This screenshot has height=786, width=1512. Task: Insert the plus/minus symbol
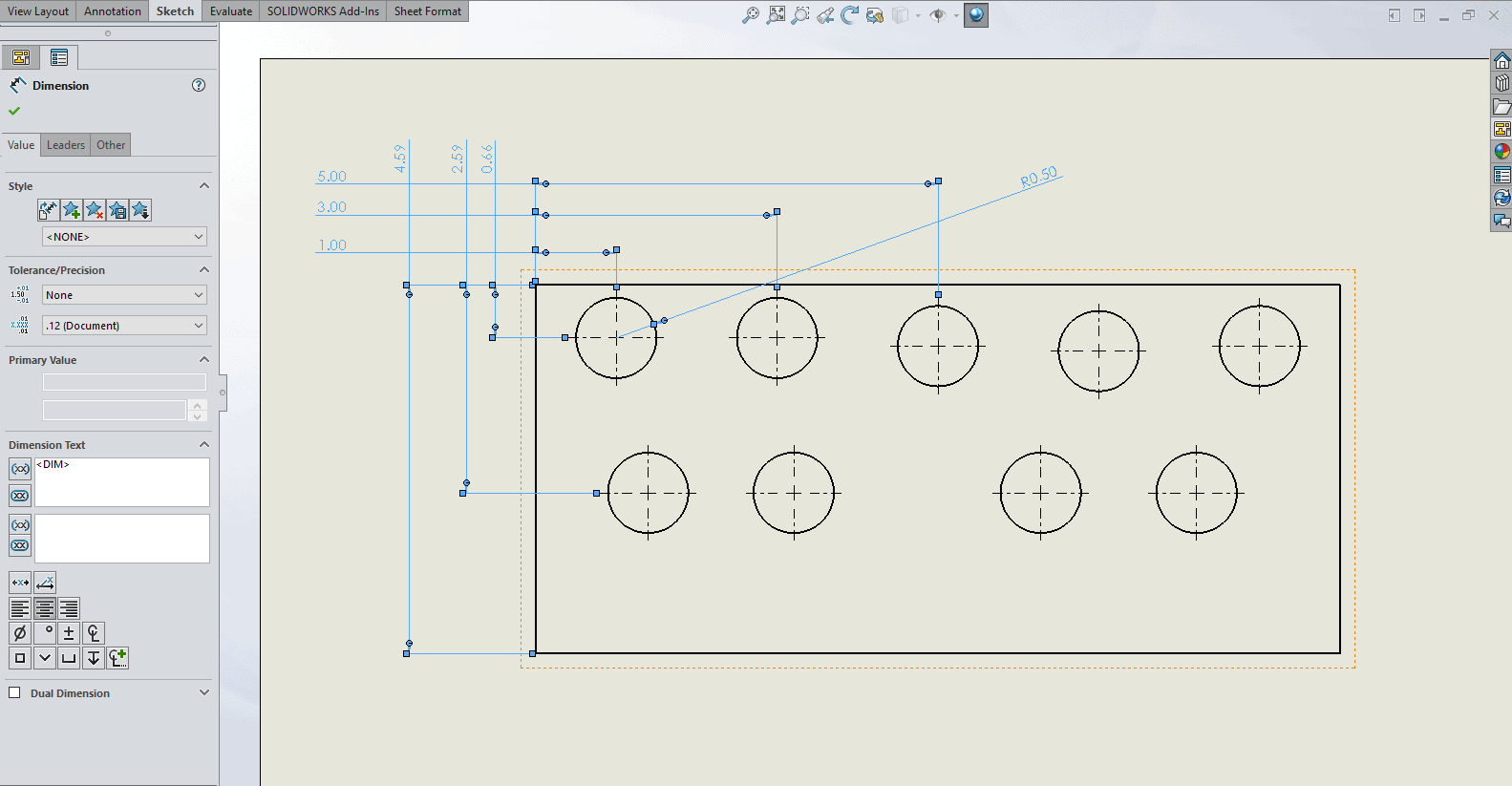click(69, 633)
